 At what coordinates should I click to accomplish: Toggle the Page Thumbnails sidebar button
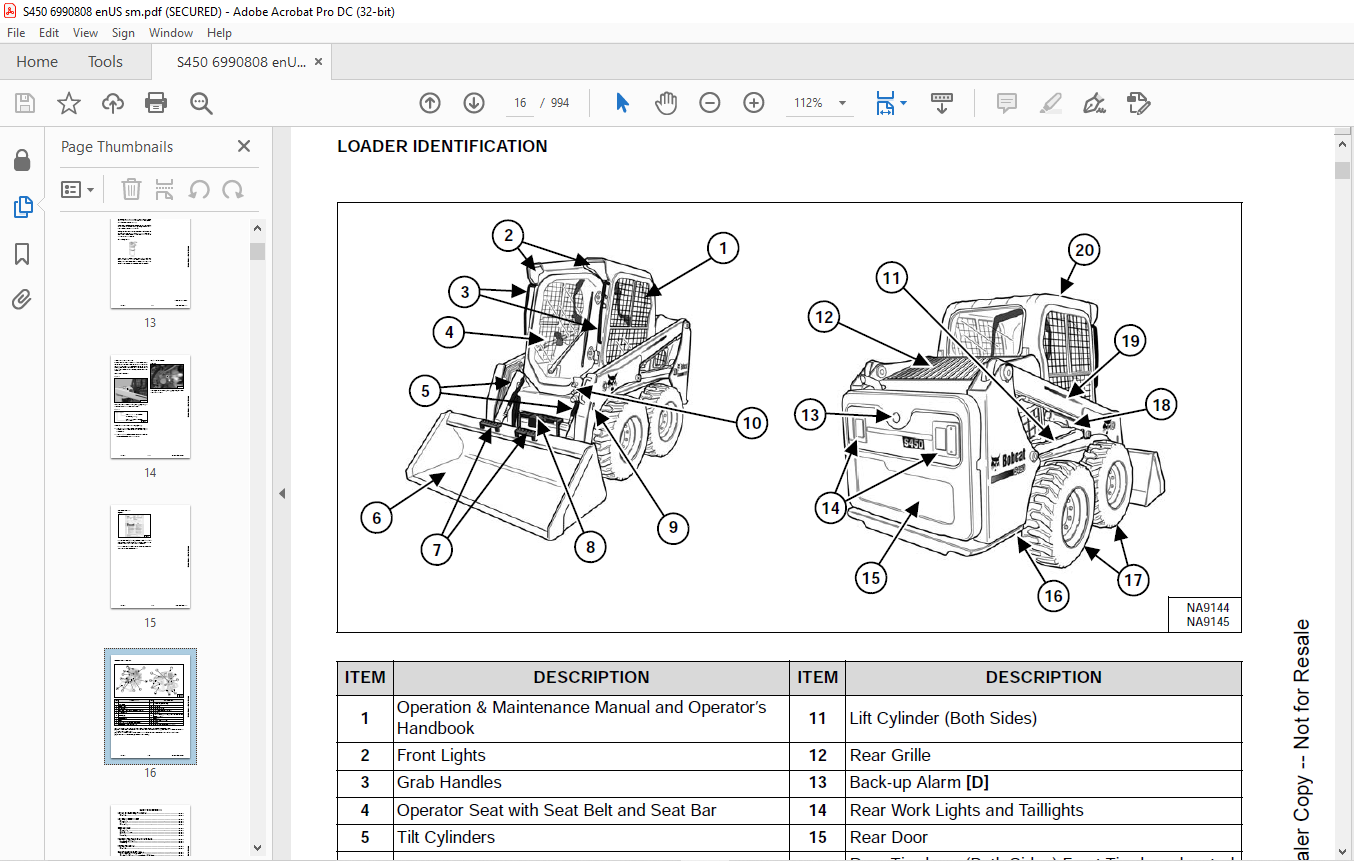22,207
